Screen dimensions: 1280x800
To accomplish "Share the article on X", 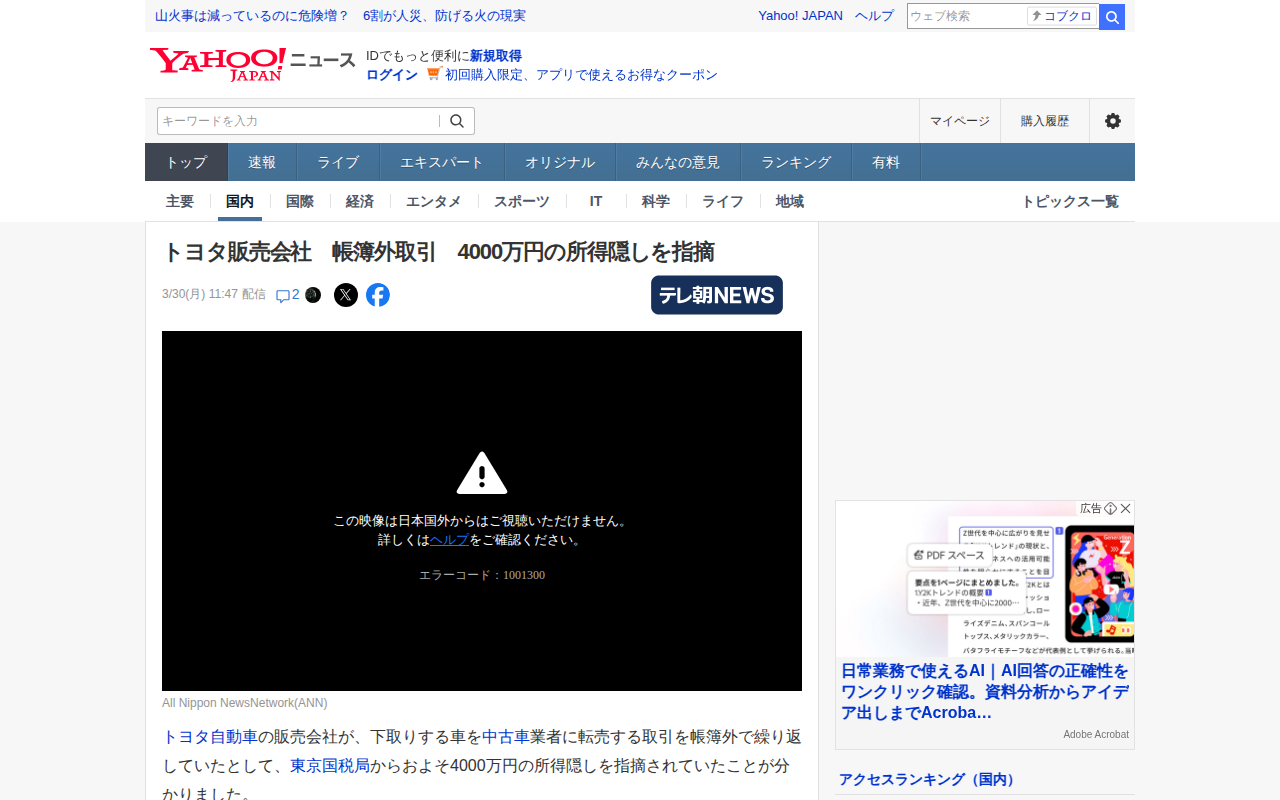I will (346, 295).
